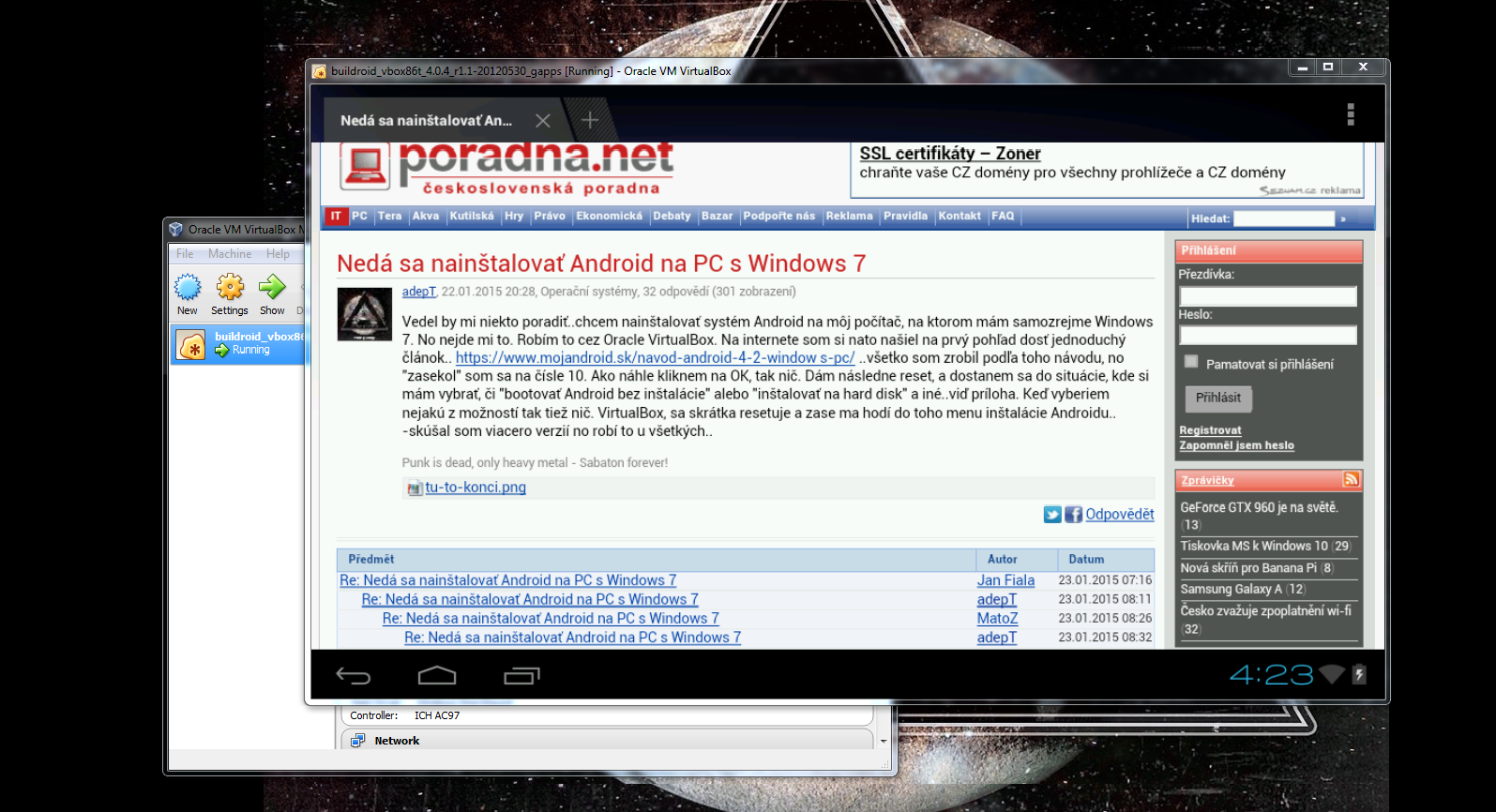Open the Hry section
This screenshot has width=1496, height=812.
[x=514, y=217]
